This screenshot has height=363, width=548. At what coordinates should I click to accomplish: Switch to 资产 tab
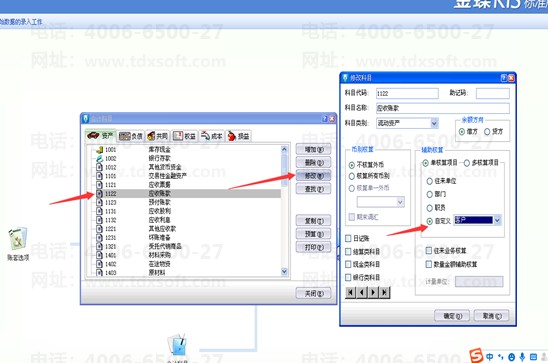pyautogui.click(x=101, y=136)
